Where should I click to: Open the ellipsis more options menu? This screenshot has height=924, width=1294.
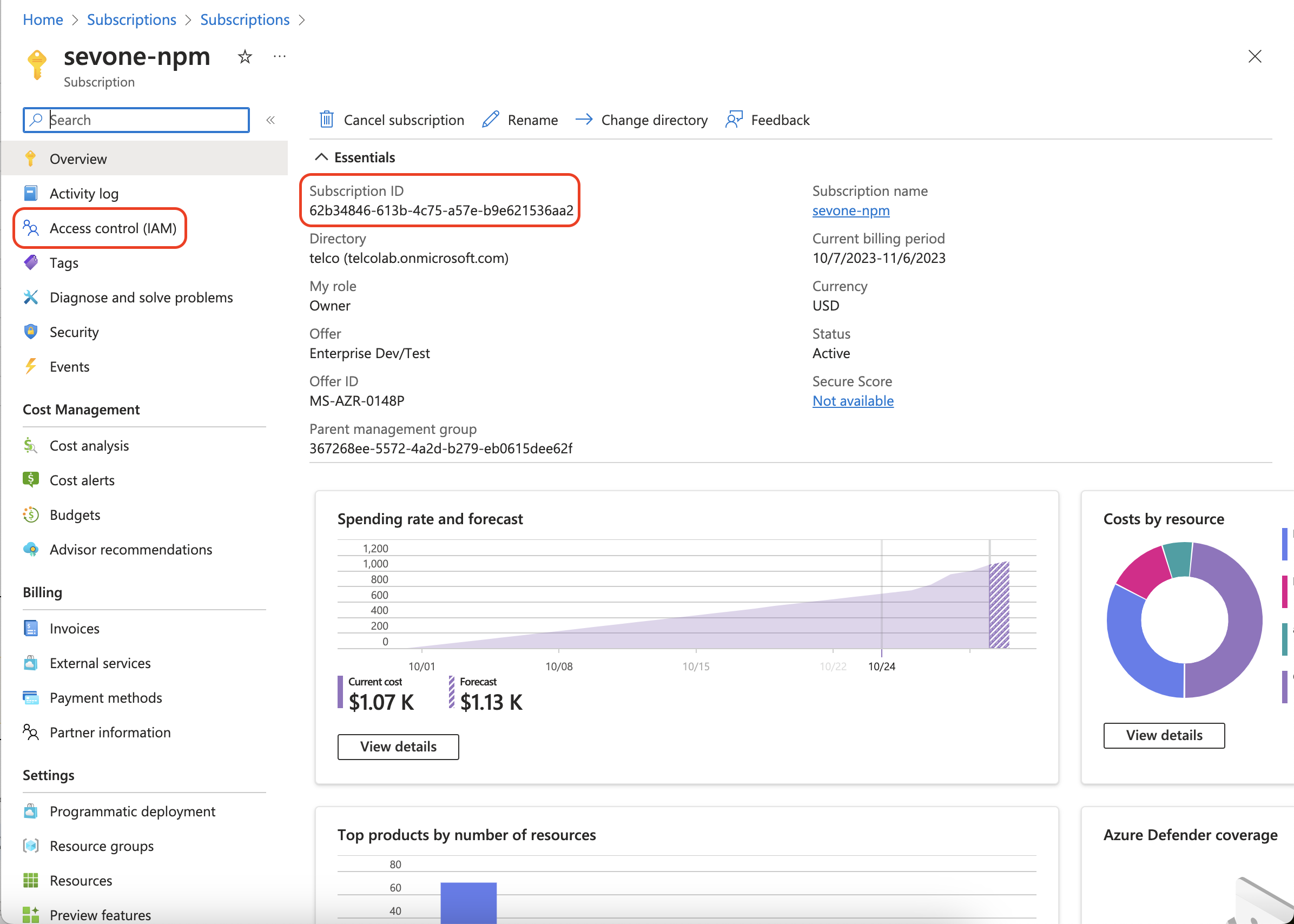tap(279, 56)
